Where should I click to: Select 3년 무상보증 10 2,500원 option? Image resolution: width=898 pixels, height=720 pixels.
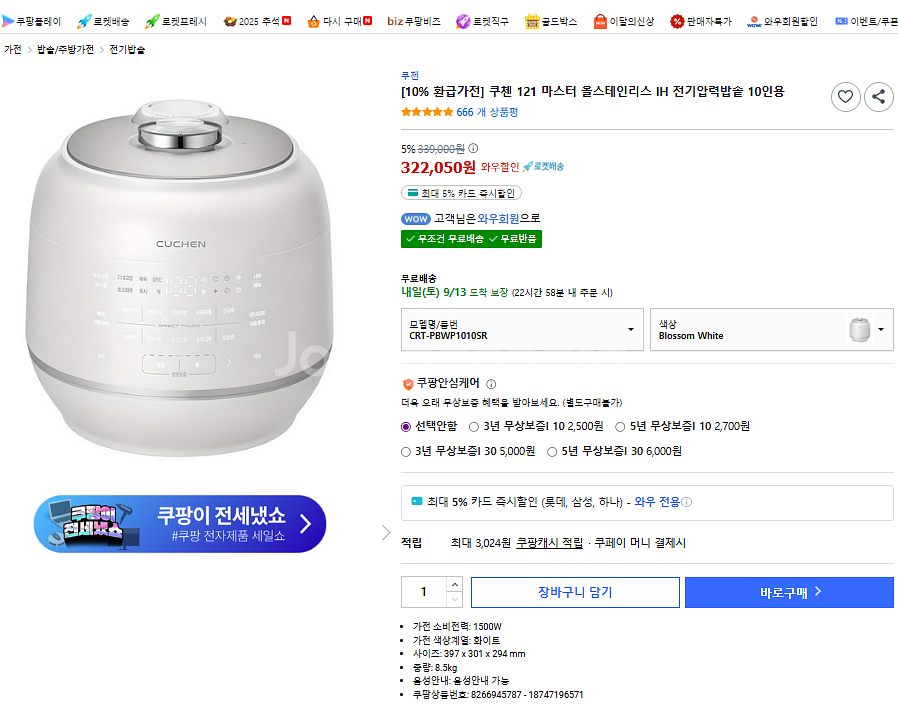click(473, 426)
